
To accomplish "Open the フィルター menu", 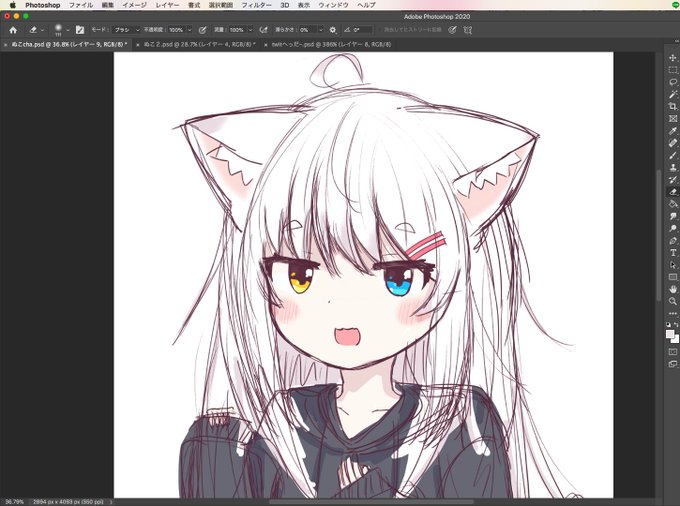I will coord(256,5).
